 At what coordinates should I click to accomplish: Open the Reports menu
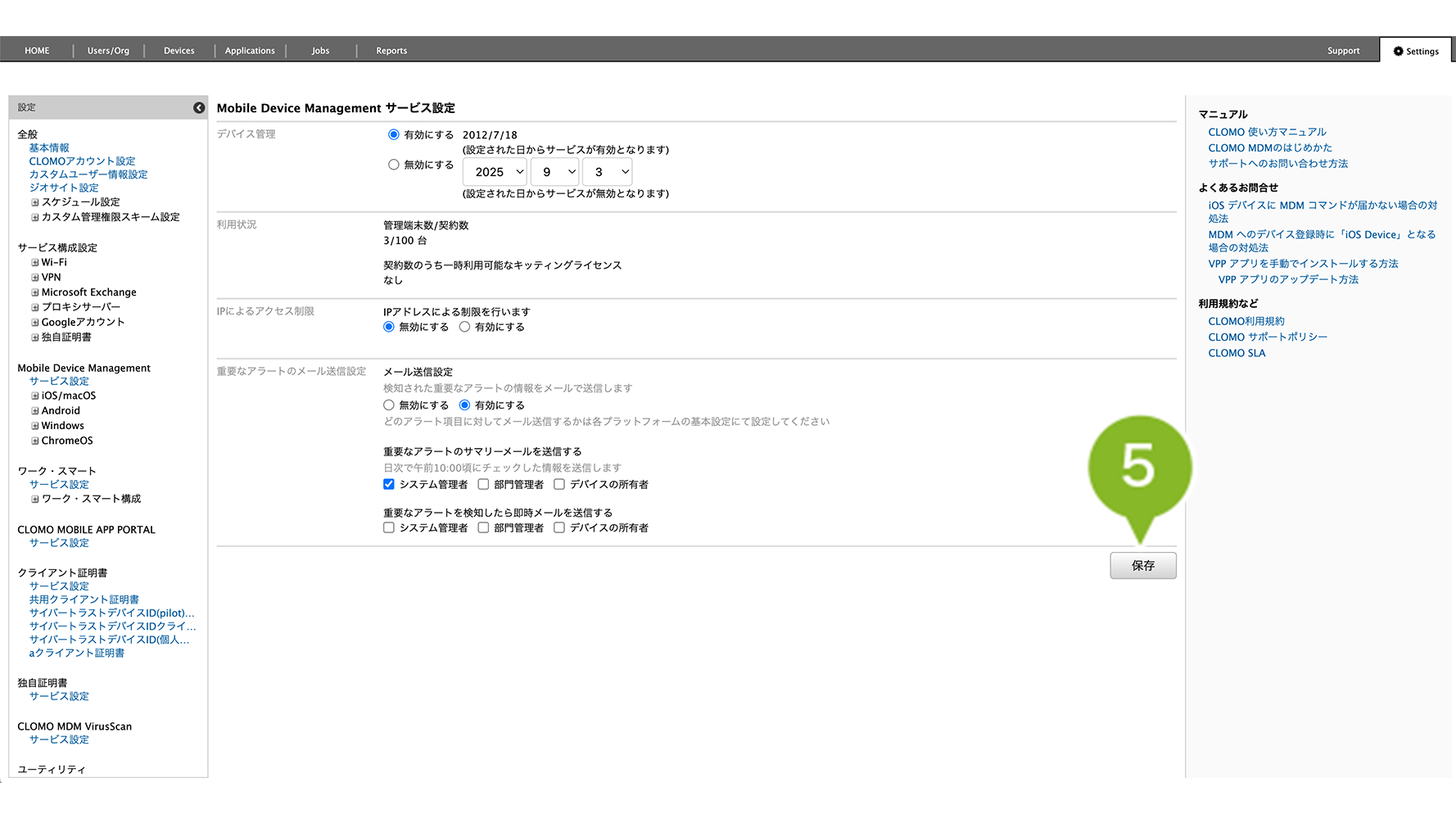pyautogui.click(x=391, y=51)
